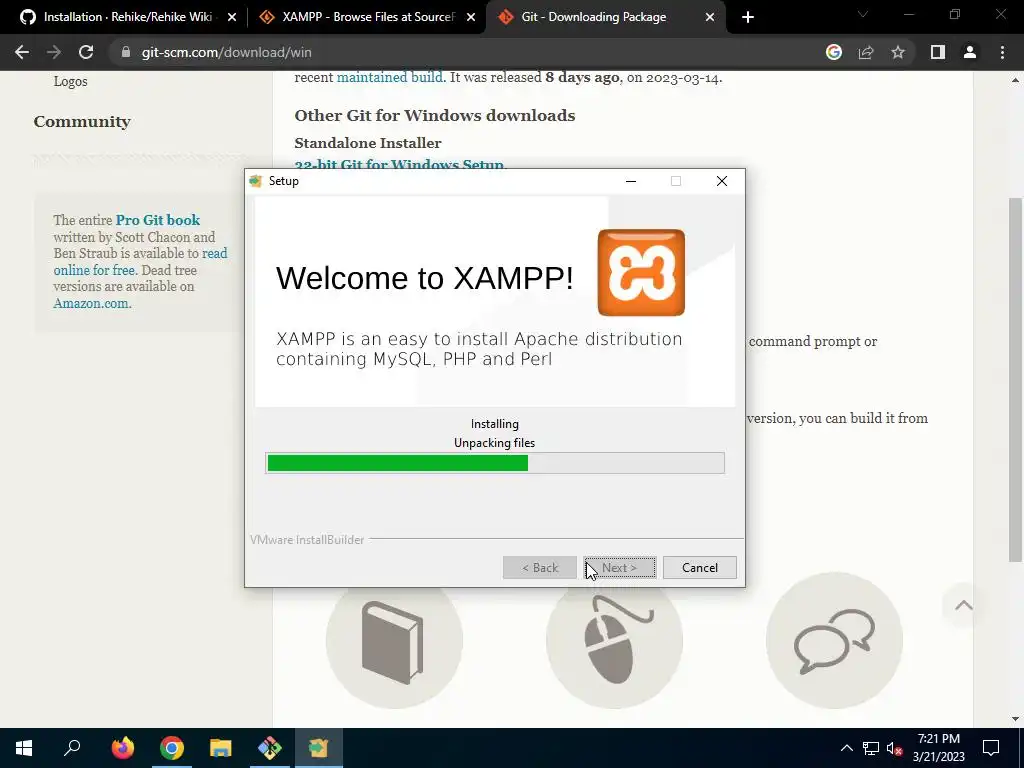Click the Next button in Setup
This screenshot has width=1024, height=768.
click(620, 568)
